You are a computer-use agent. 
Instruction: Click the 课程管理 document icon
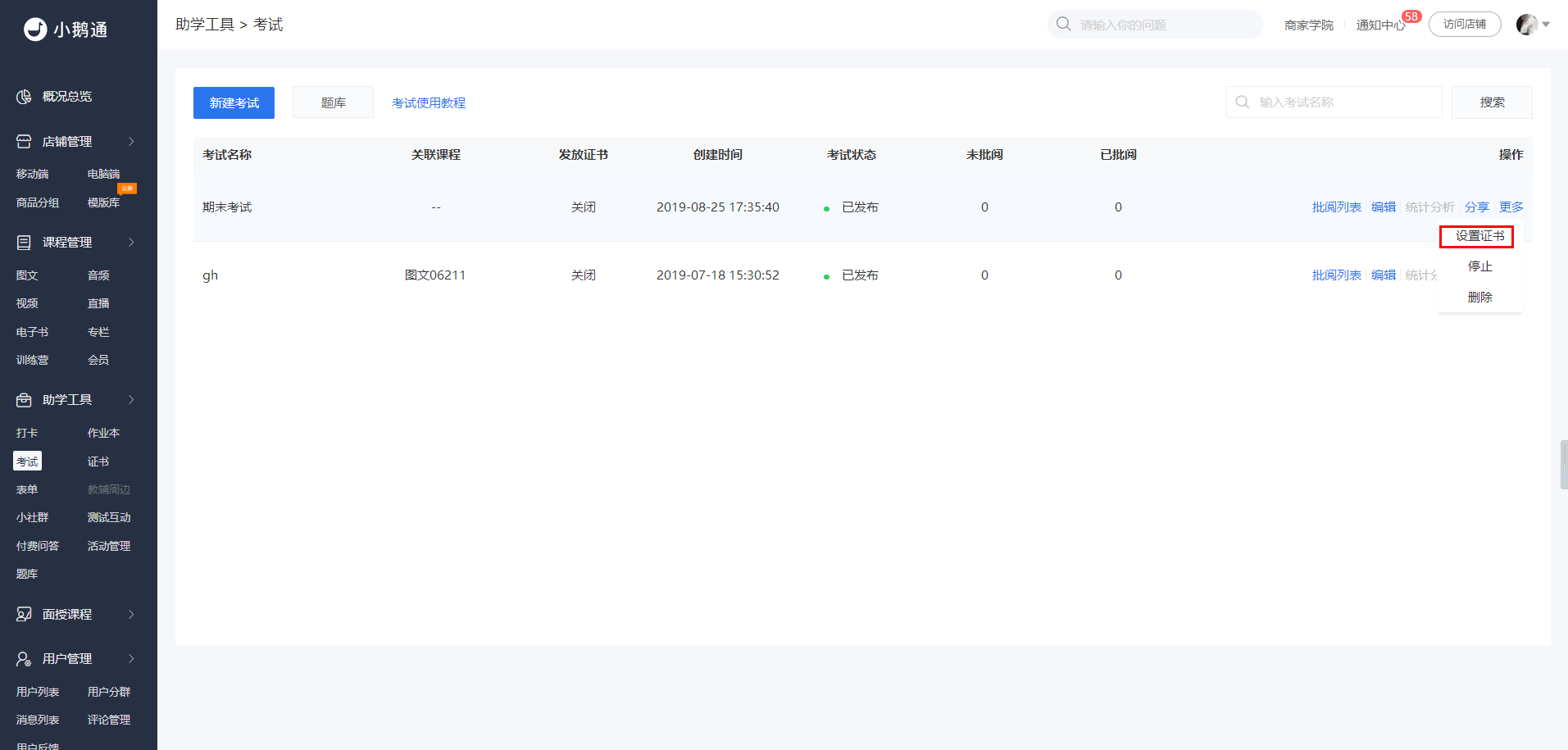pos(24,243)
